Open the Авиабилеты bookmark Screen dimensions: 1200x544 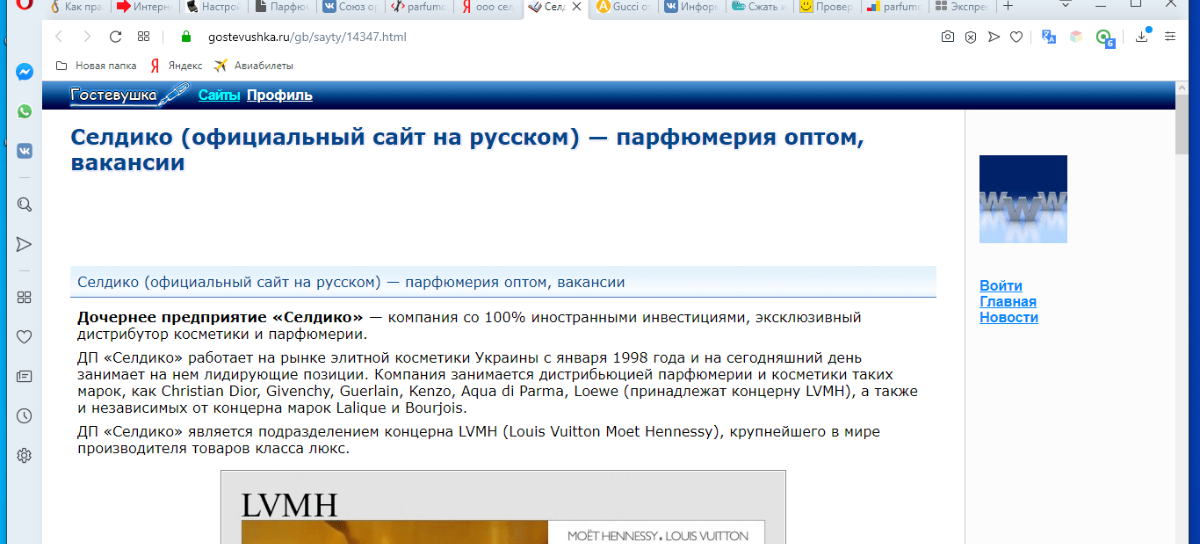pyautogui.click(x=254, y=66)
